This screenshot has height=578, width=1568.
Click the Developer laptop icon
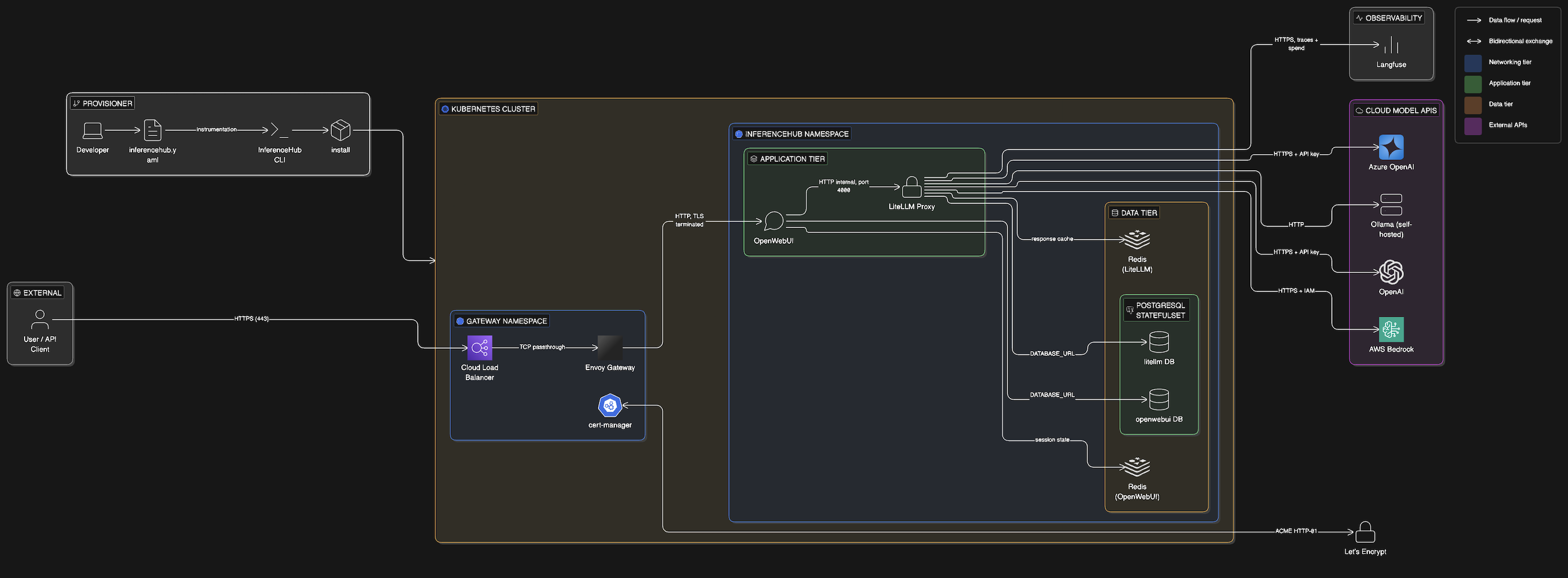click(x=93, y=130)
